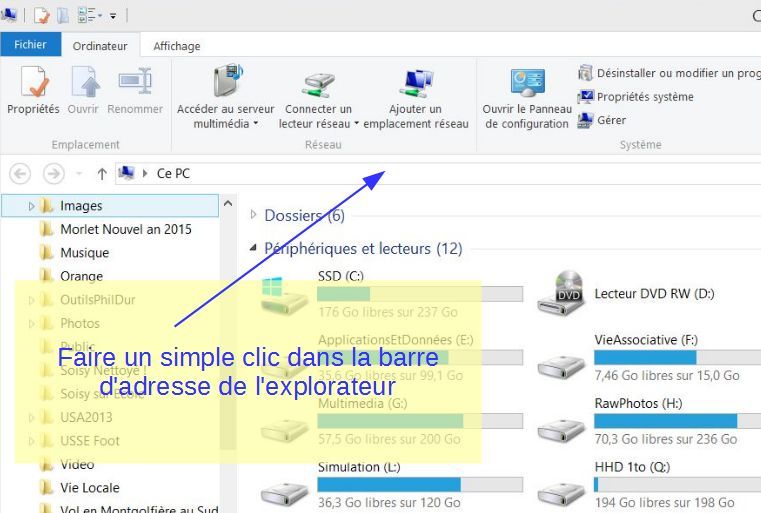This screenshot has height=513, width=761.
Task: Select the SSD (C:) drive label
Action: (341, 276)
